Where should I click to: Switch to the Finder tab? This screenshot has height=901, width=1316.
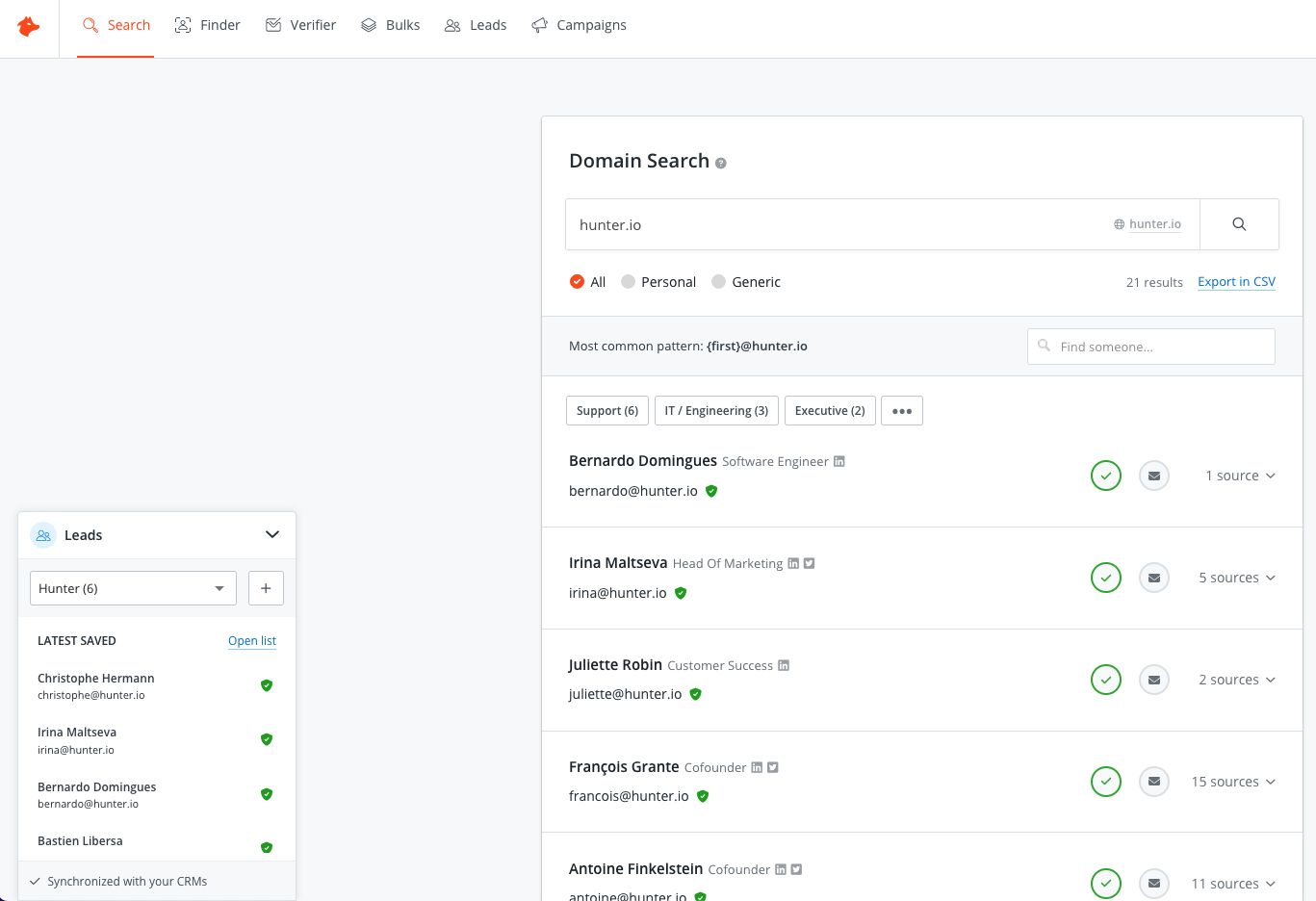pos(207,25)
